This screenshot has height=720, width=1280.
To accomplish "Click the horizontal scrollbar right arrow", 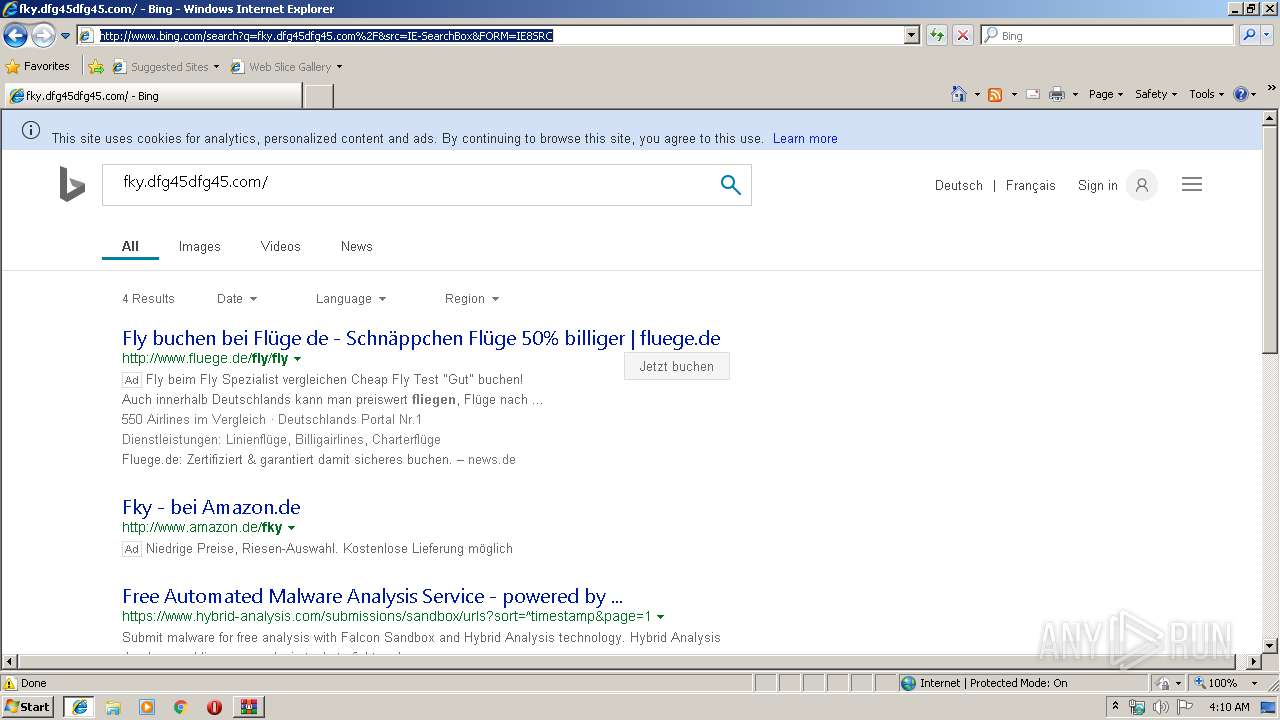I will pos(1254,662).
